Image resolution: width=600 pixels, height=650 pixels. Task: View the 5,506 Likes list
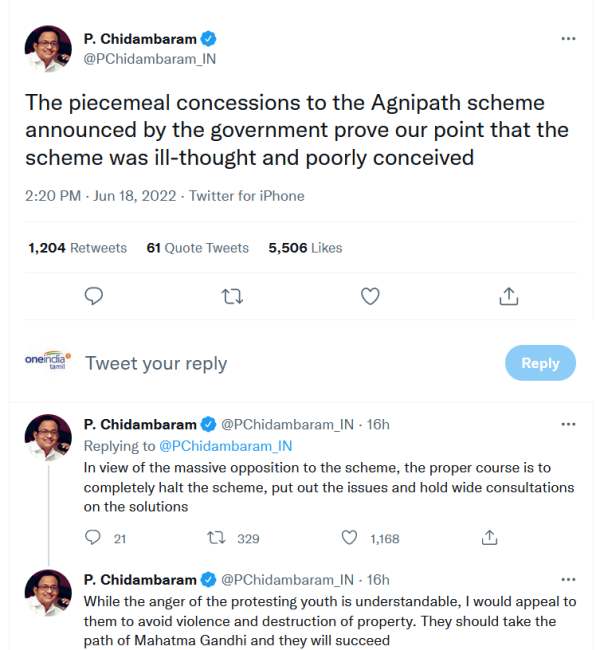(305, 247)
